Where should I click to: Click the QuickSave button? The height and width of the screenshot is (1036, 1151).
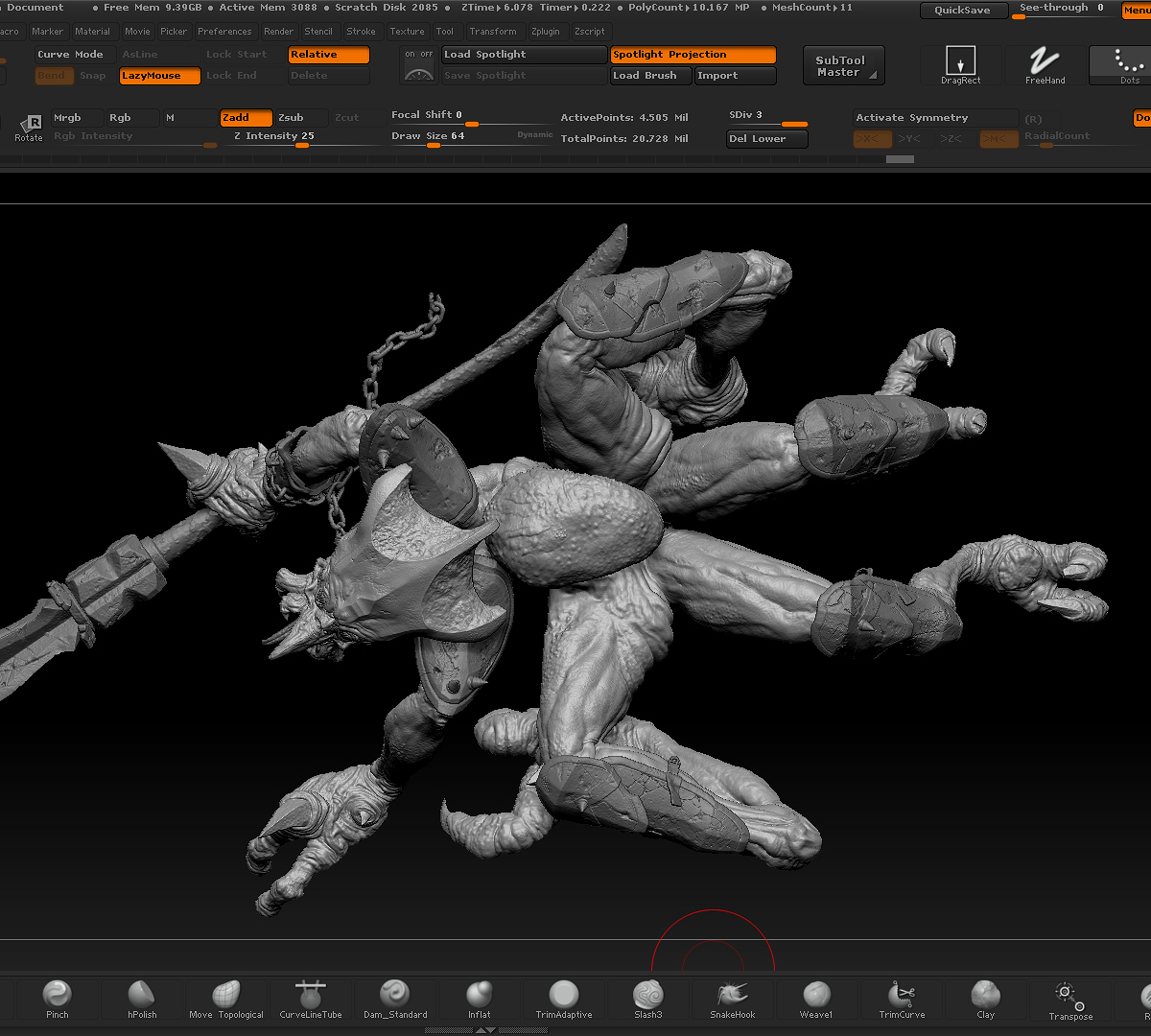963,11
